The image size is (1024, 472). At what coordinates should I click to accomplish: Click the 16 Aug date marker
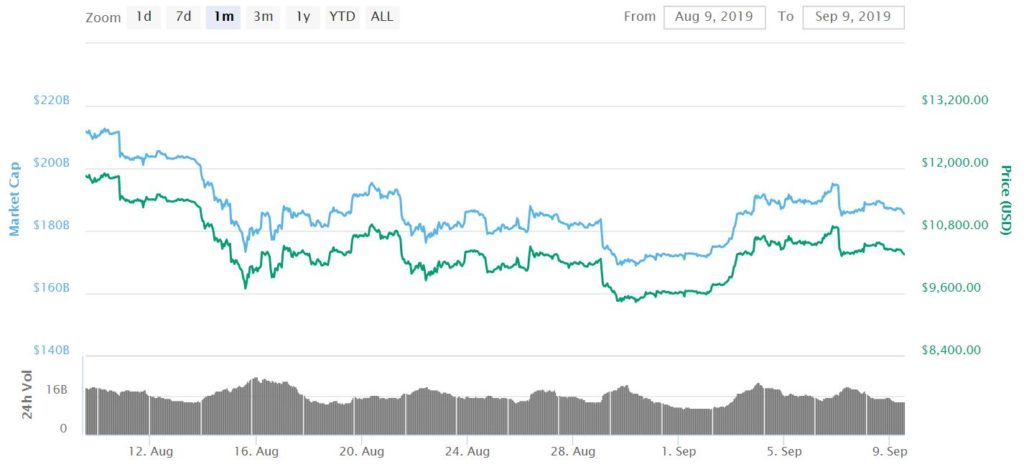(255, 451)
